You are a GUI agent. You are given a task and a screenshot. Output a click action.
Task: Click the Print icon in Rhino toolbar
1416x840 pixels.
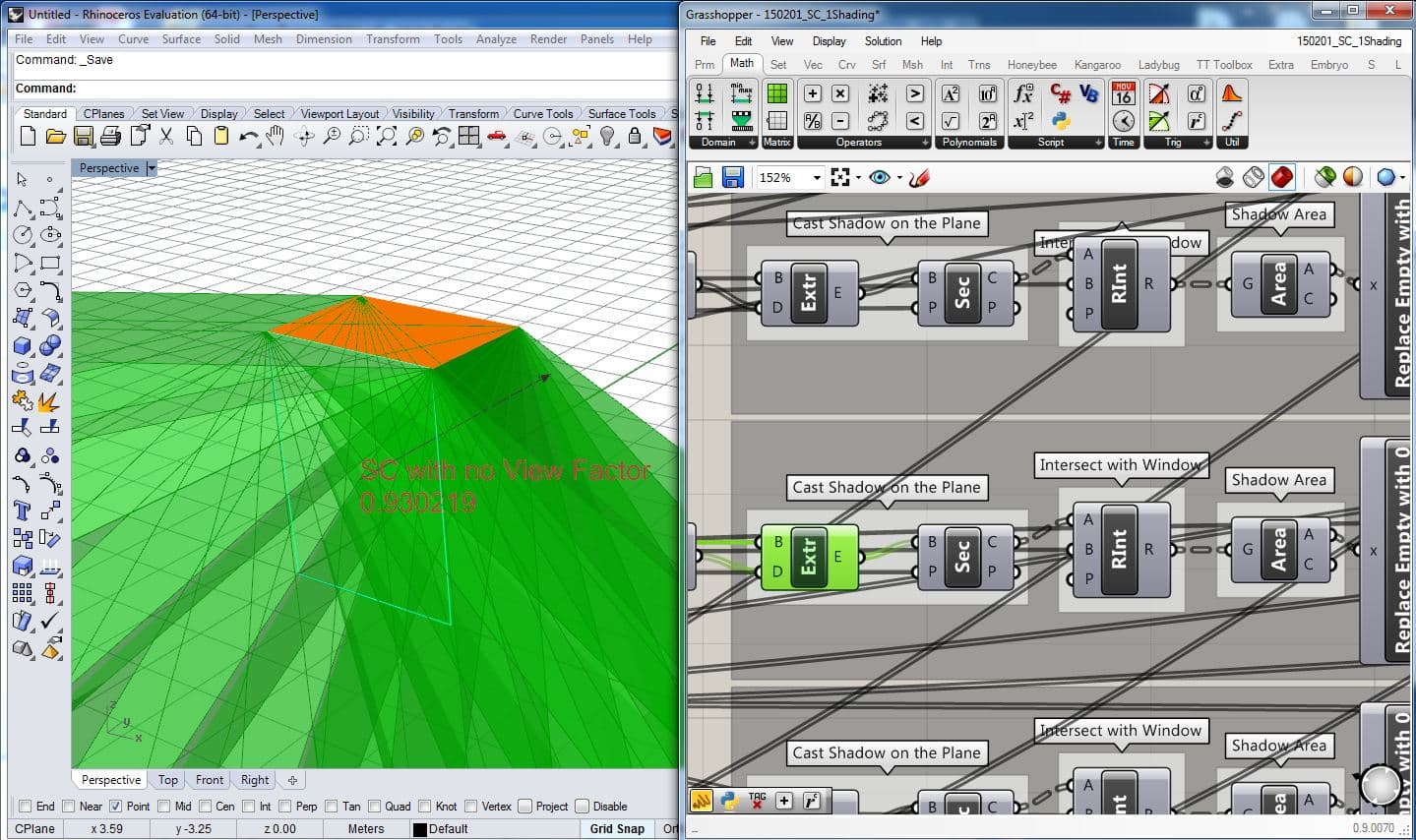pyautogui.click(x=111, y=137)
